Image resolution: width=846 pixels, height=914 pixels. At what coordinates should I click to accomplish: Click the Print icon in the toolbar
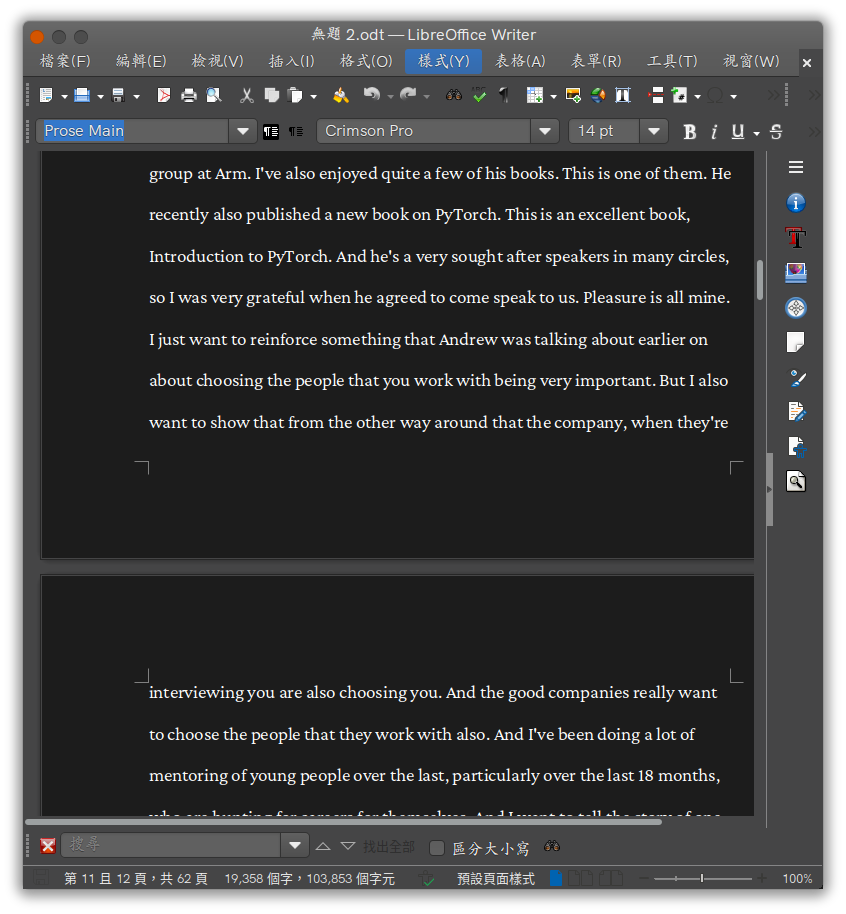click(x=188, y=96)
